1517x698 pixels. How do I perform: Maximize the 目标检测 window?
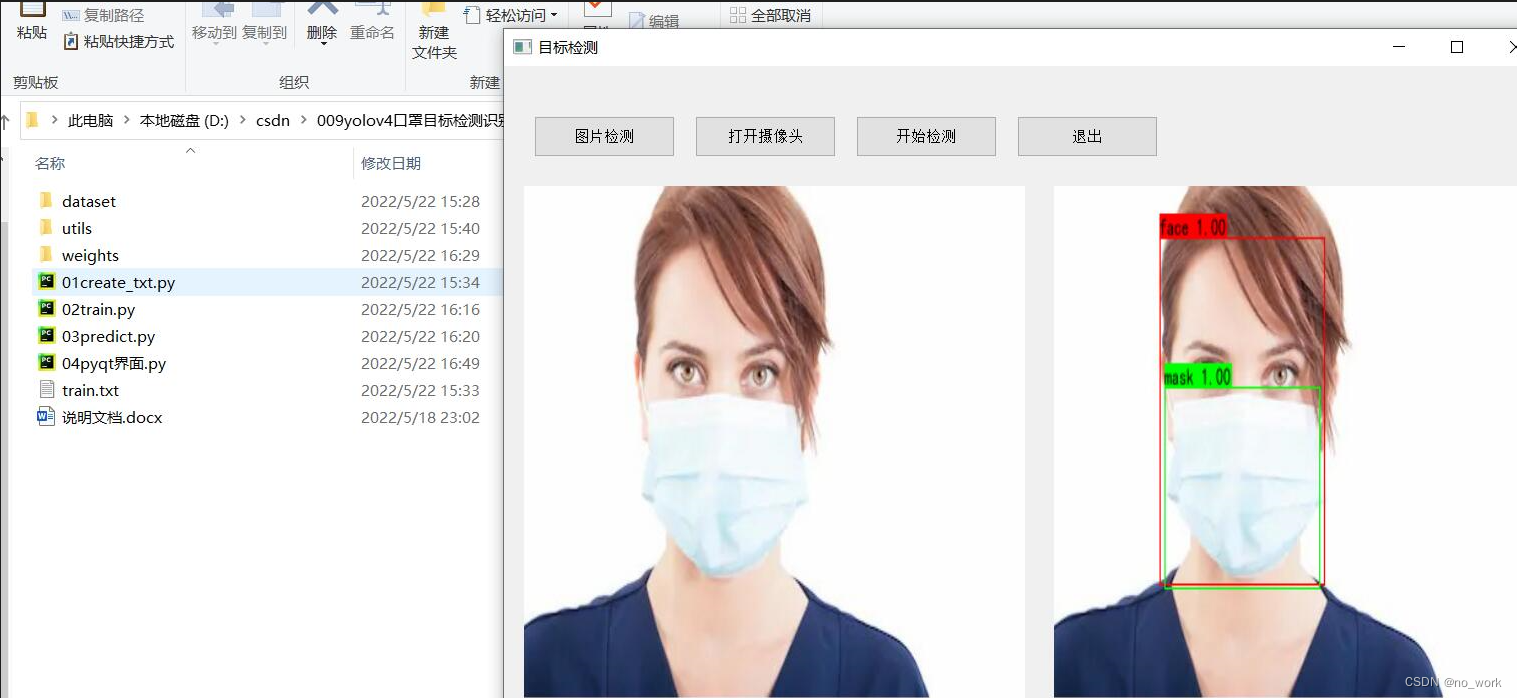click(x=1457, y=47)
